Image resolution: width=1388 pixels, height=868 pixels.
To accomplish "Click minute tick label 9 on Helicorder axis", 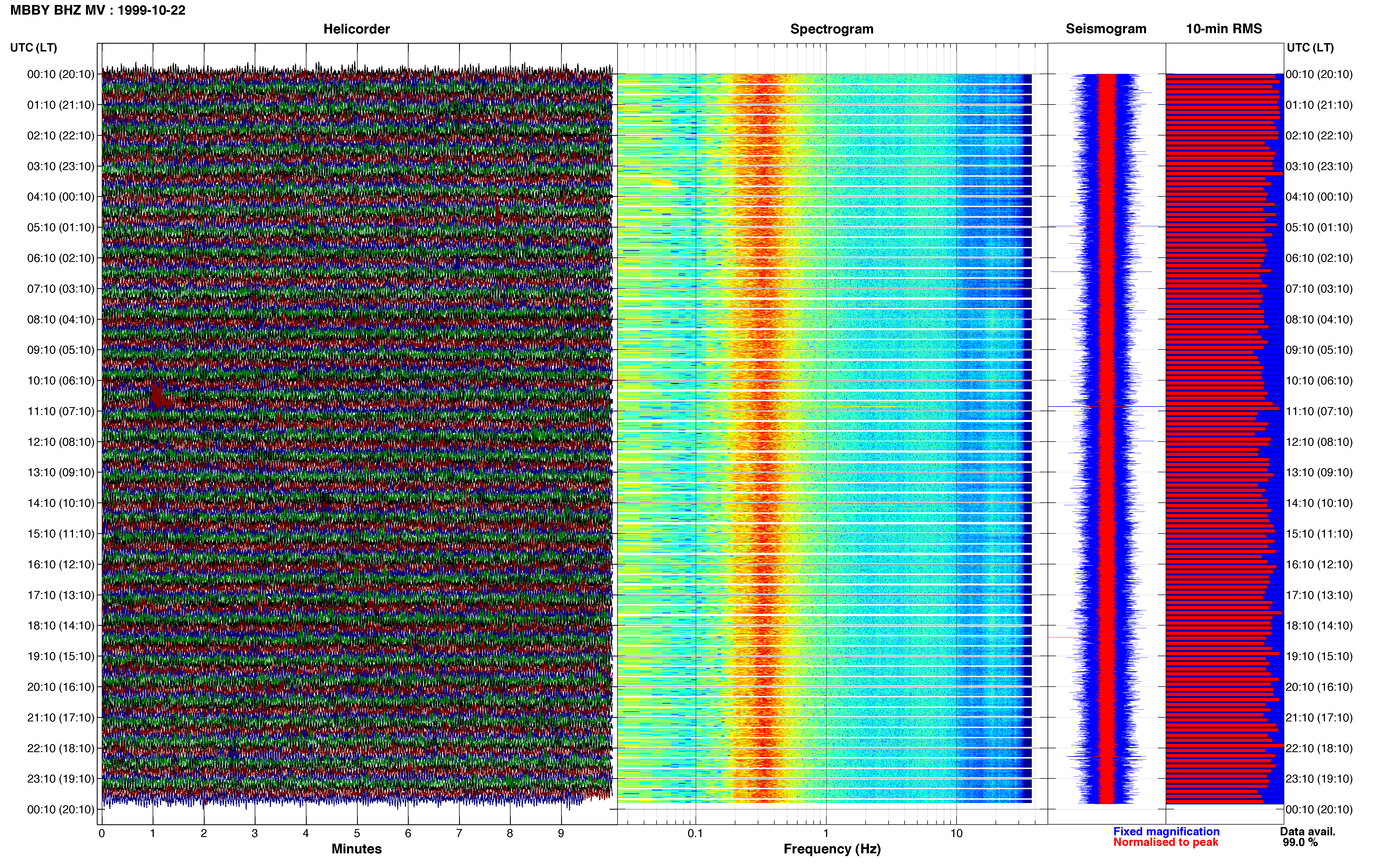I will tap(561, 833).
